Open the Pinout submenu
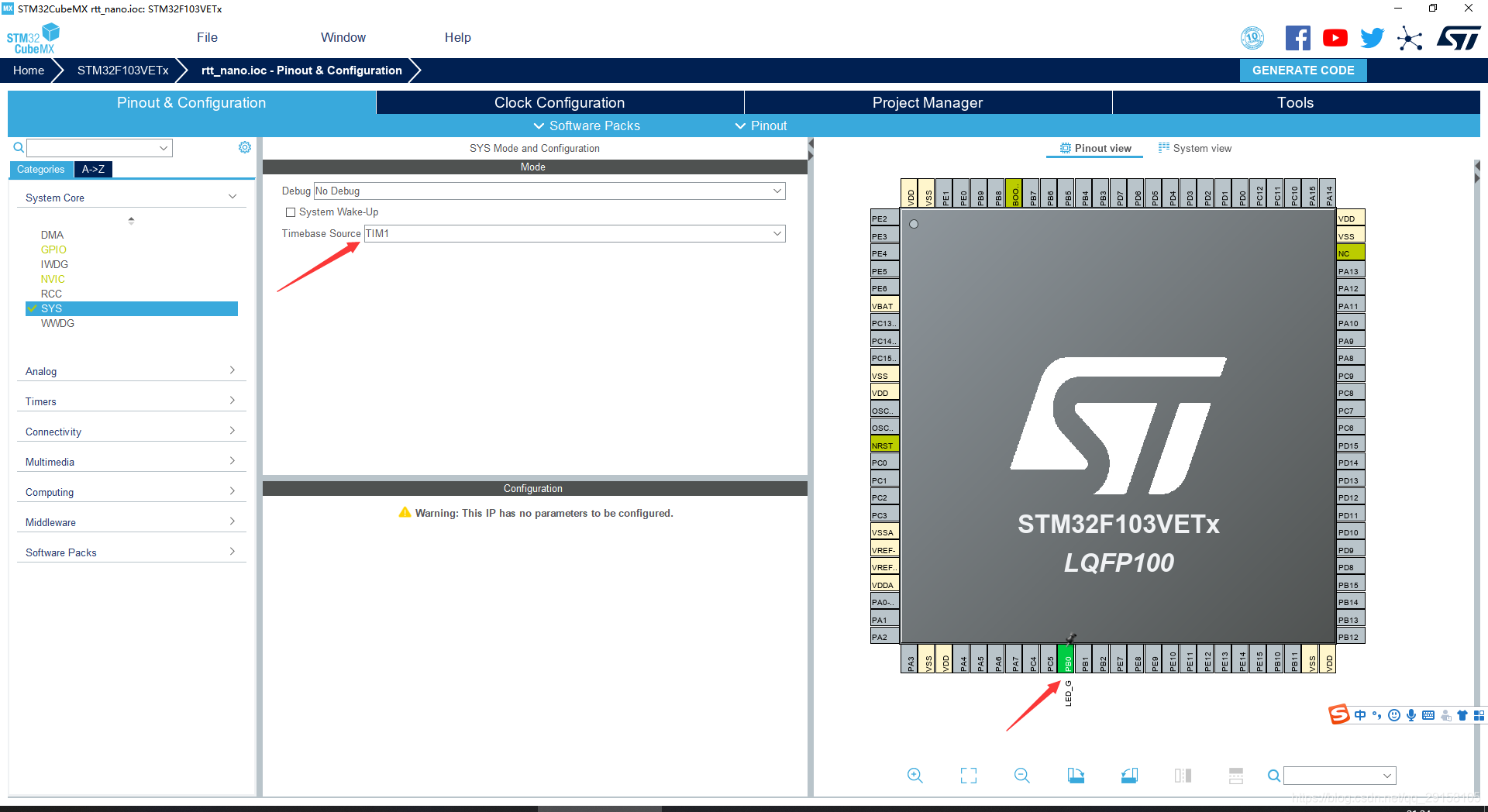This screenshot has width=1488, height=812. click(x=761, y=126)
